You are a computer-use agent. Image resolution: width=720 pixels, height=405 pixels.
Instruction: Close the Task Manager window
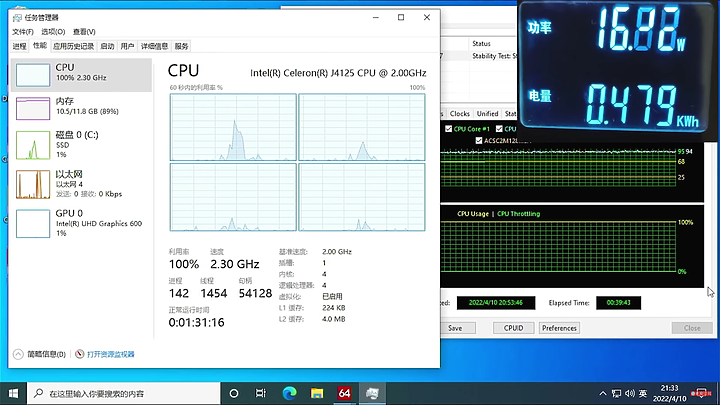[427, 17]
